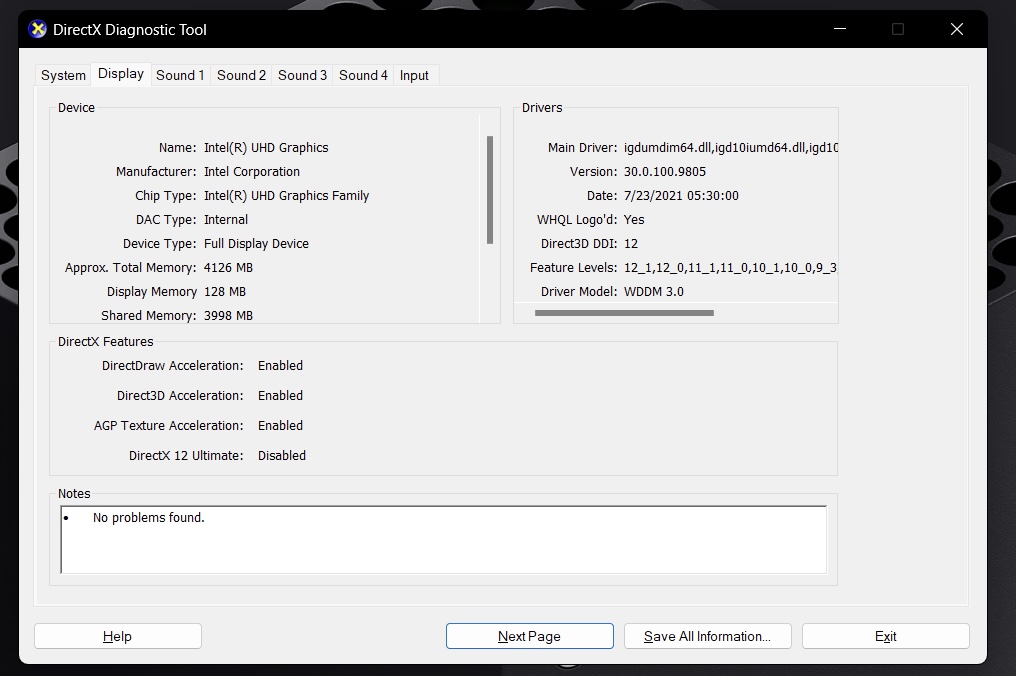Click the Next Page button
Image resolution: width=1016 pixels, height=676 pixels.
[529, 636]
